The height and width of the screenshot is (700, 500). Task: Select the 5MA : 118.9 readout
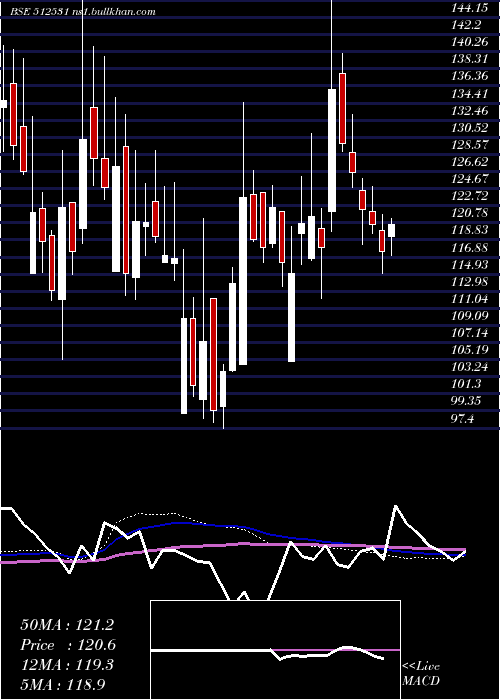tap(62, 684)
